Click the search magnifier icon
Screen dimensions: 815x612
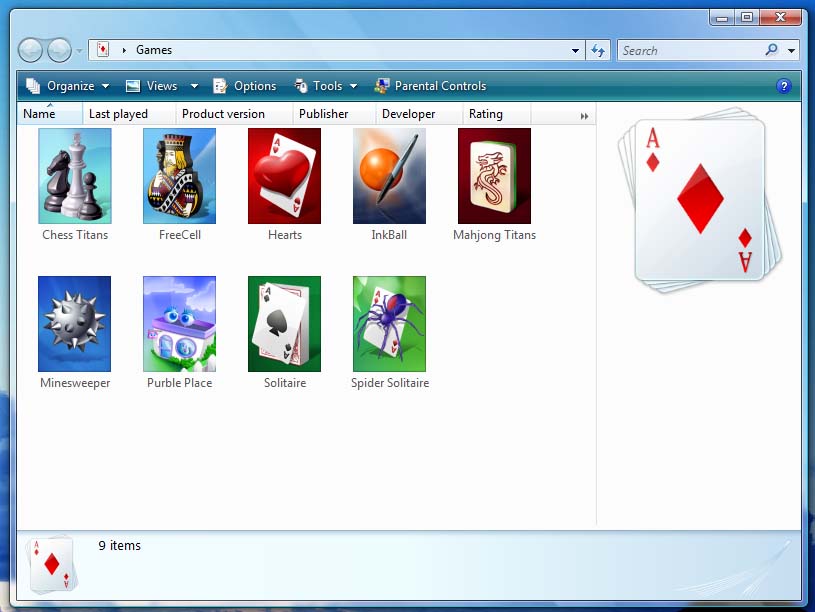click(772, 50)
